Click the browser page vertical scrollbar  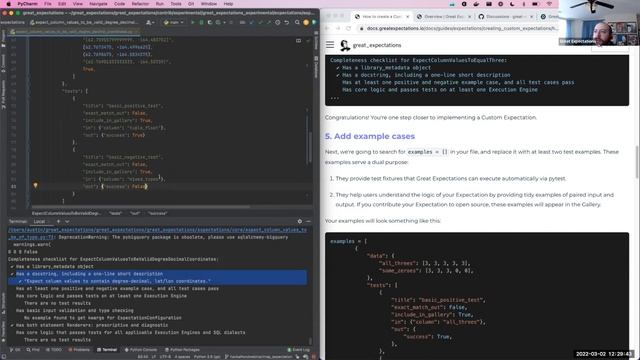point(637,162)
